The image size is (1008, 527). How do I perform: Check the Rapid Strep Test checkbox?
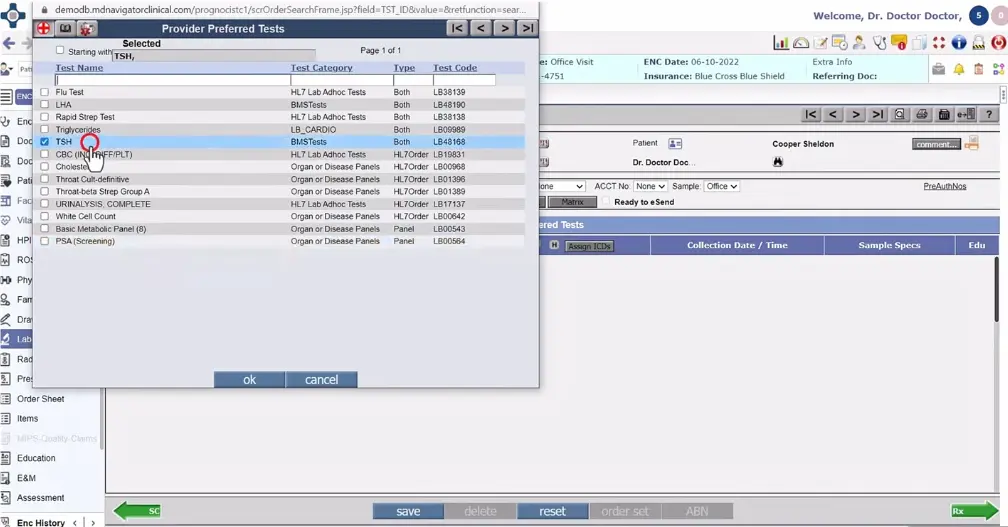coord(44,117)
